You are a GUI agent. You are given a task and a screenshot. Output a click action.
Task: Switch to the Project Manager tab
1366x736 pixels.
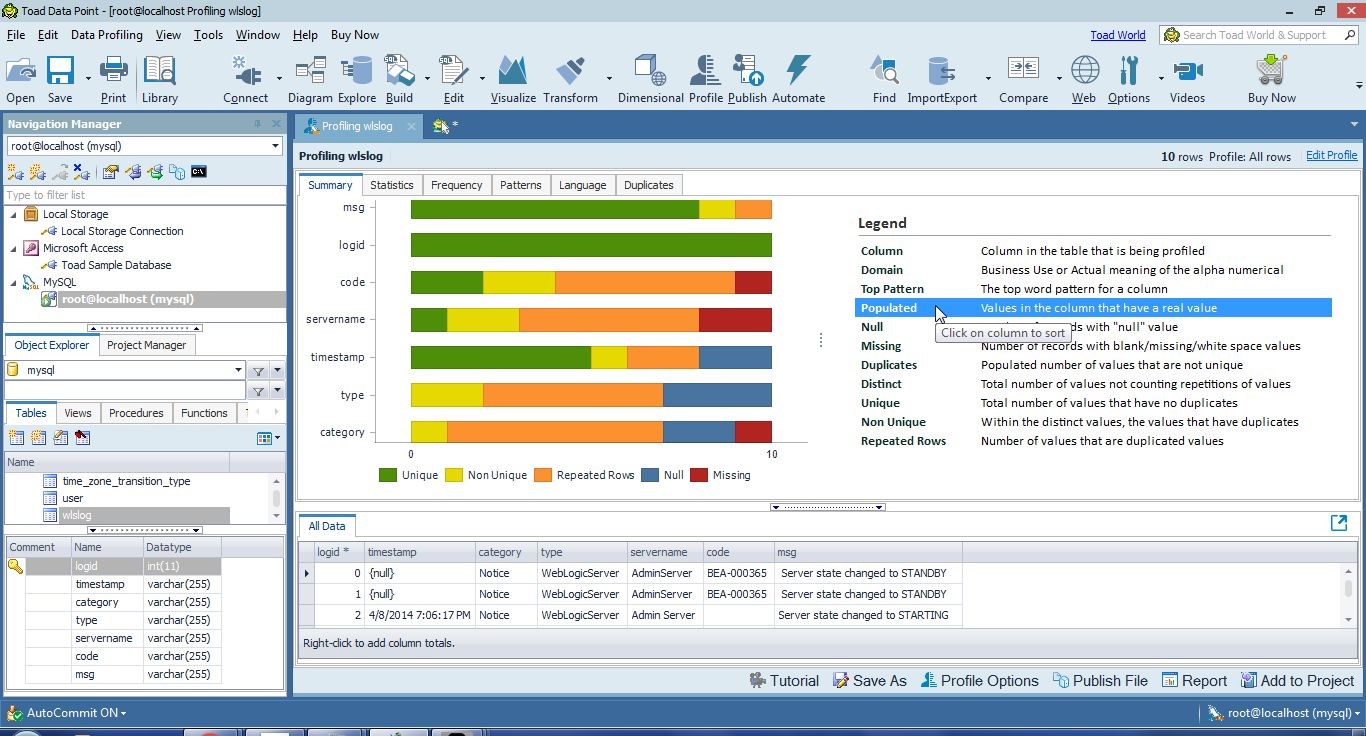146,345
